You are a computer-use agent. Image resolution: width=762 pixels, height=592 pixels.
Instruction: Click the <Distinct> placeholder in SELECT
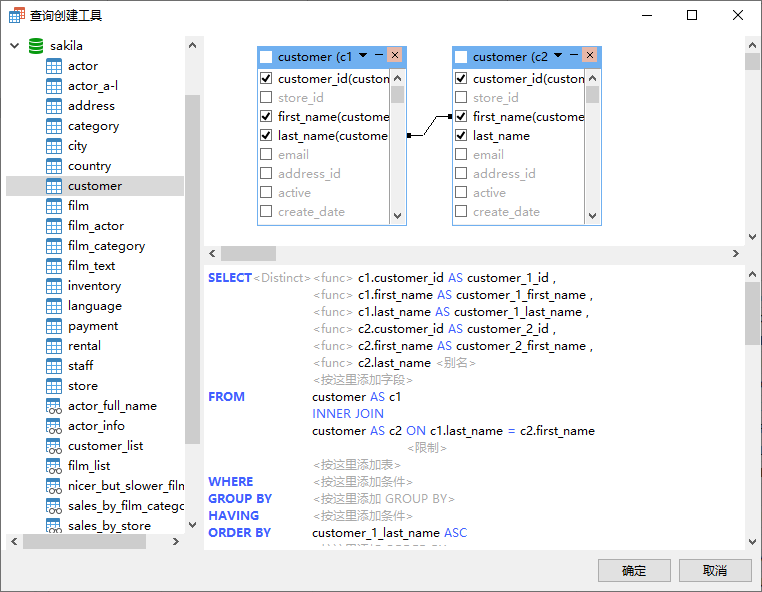coord(282,278)
